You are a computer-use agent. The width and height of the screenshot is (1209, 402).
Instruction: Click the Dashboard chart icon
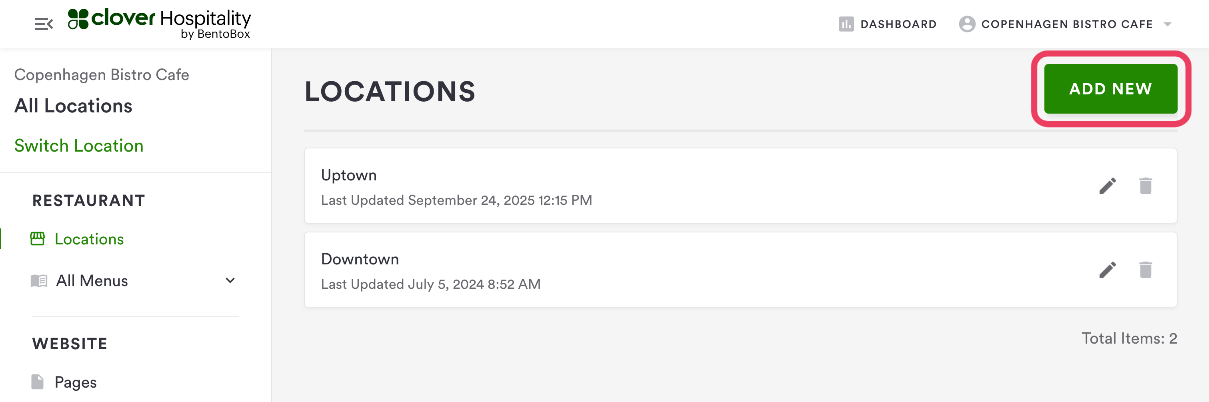point(846,24)
